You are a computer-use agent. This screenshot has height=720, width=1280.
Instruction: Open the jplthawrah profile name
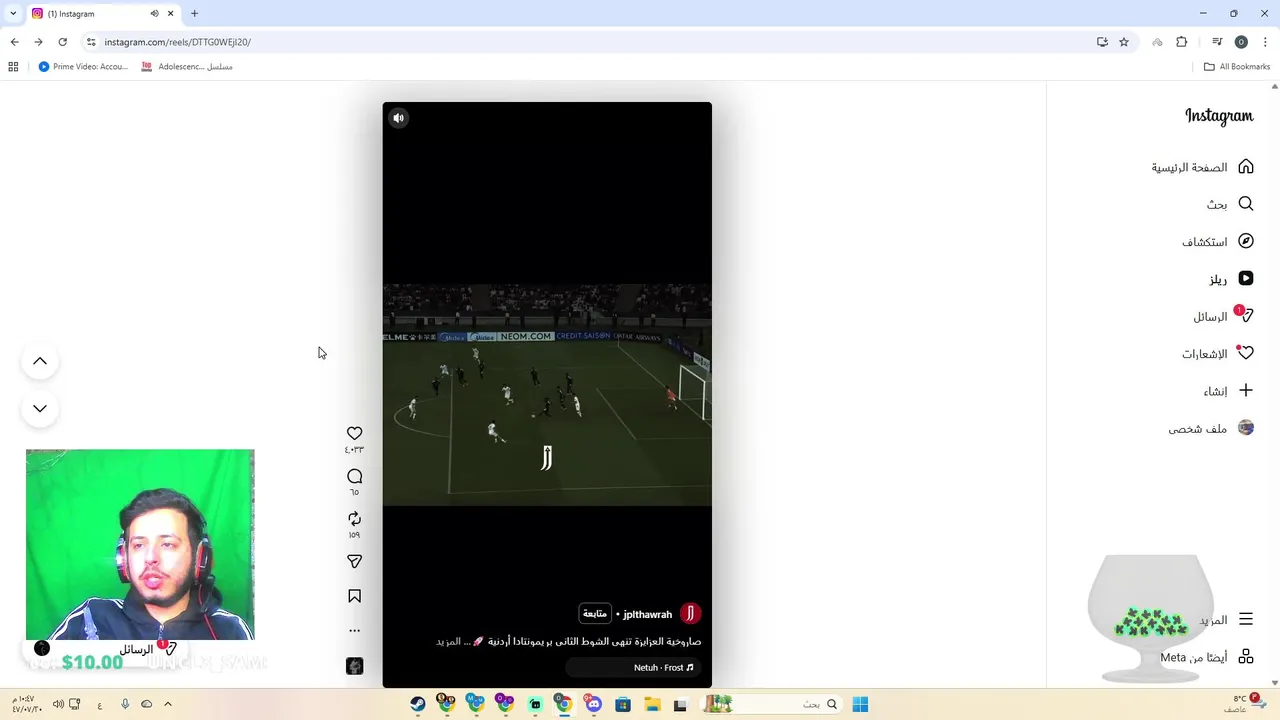(x=647, y=614)
